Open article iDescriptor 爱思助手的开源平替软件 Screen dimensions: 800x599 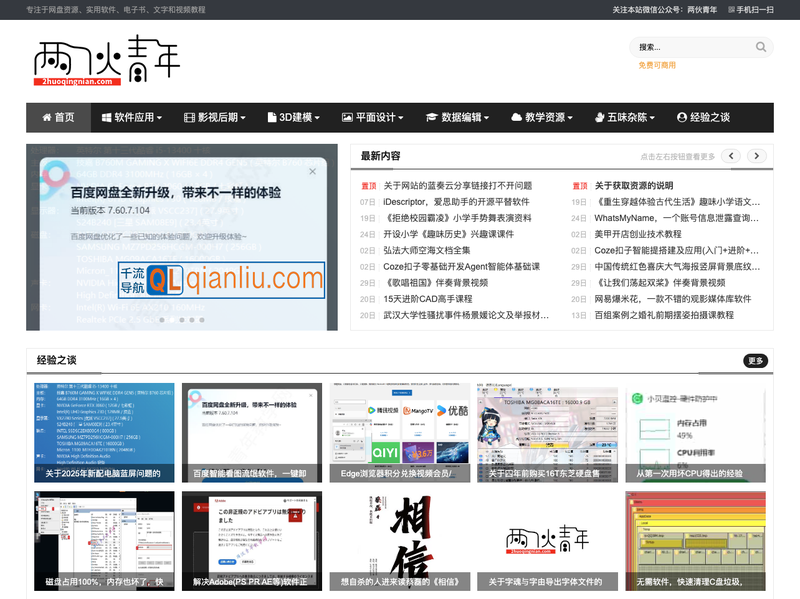point(456,202)
